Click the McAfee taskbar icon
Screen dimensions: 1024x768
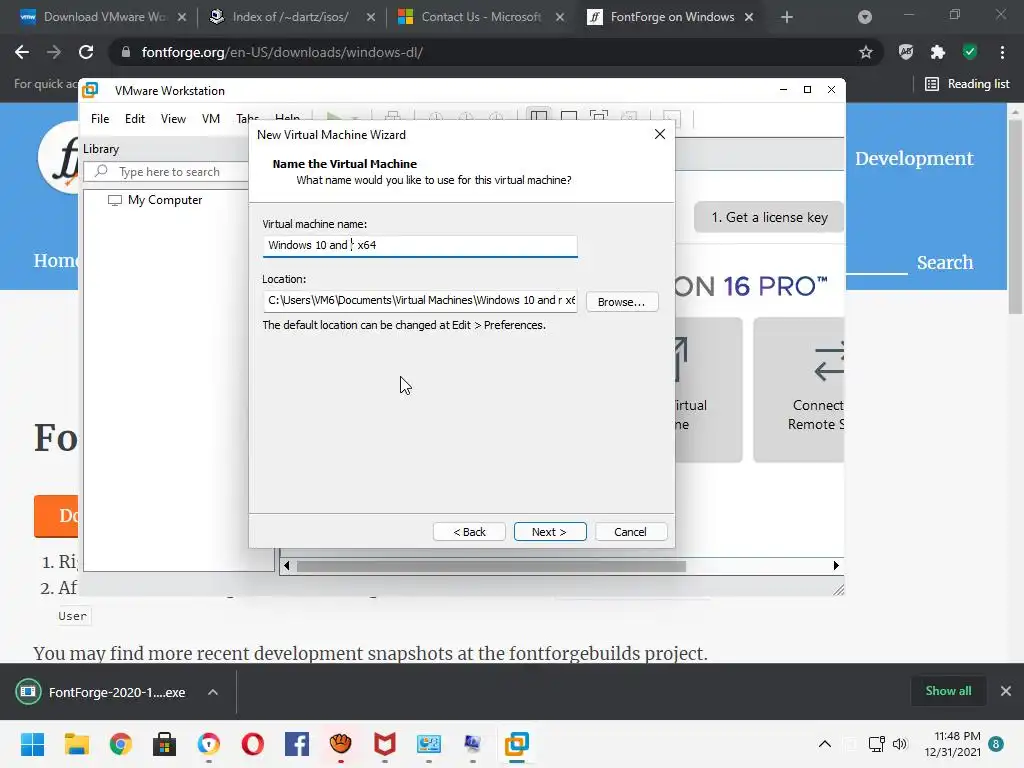coord(385,744)
